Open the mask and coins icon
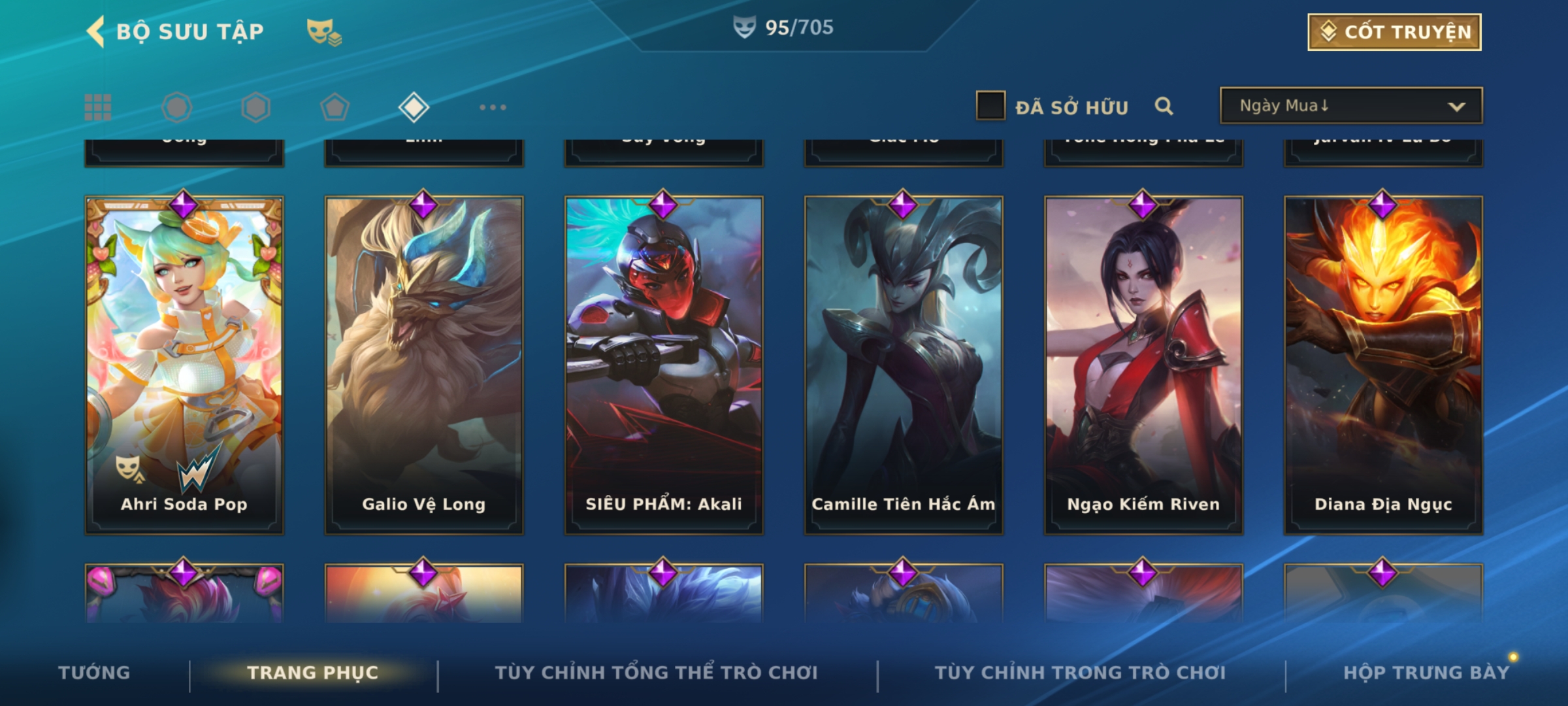This screenshot has height=706, width=1568. pyautogui.click(x=324, y=32)
